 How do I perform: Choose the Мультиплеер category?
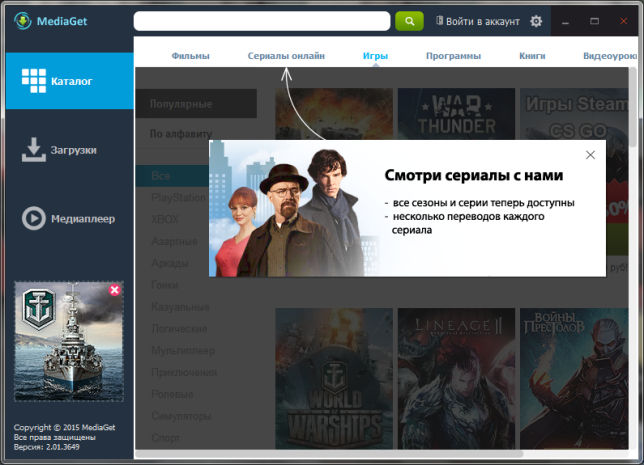tap(183, 350)
